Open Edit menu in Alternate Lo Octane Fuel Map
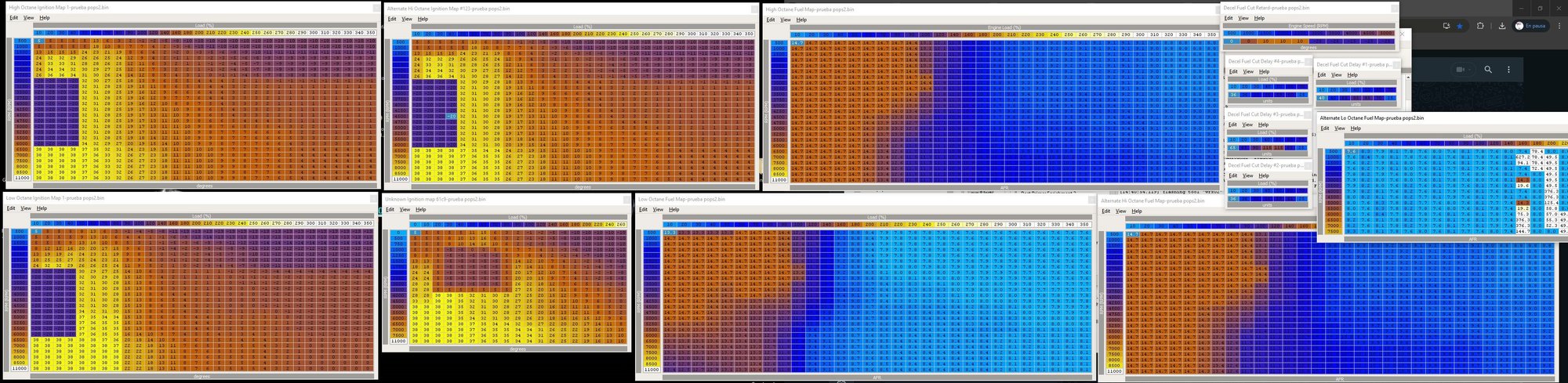This screenshot has height=383, width=1568. coord(1325,128)
